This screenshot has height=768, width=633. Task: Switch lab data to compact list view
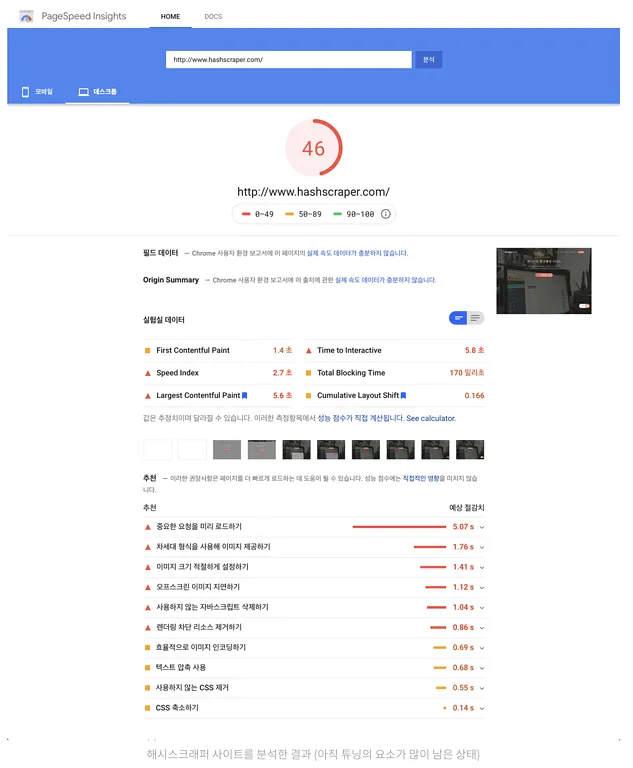point(475,318)
